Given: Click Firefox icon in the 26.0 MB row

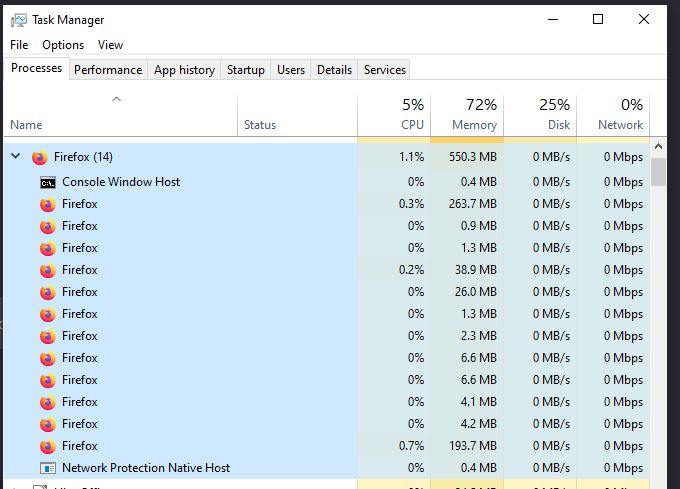Looking at the screenshot, I should [x=48, y=293].
